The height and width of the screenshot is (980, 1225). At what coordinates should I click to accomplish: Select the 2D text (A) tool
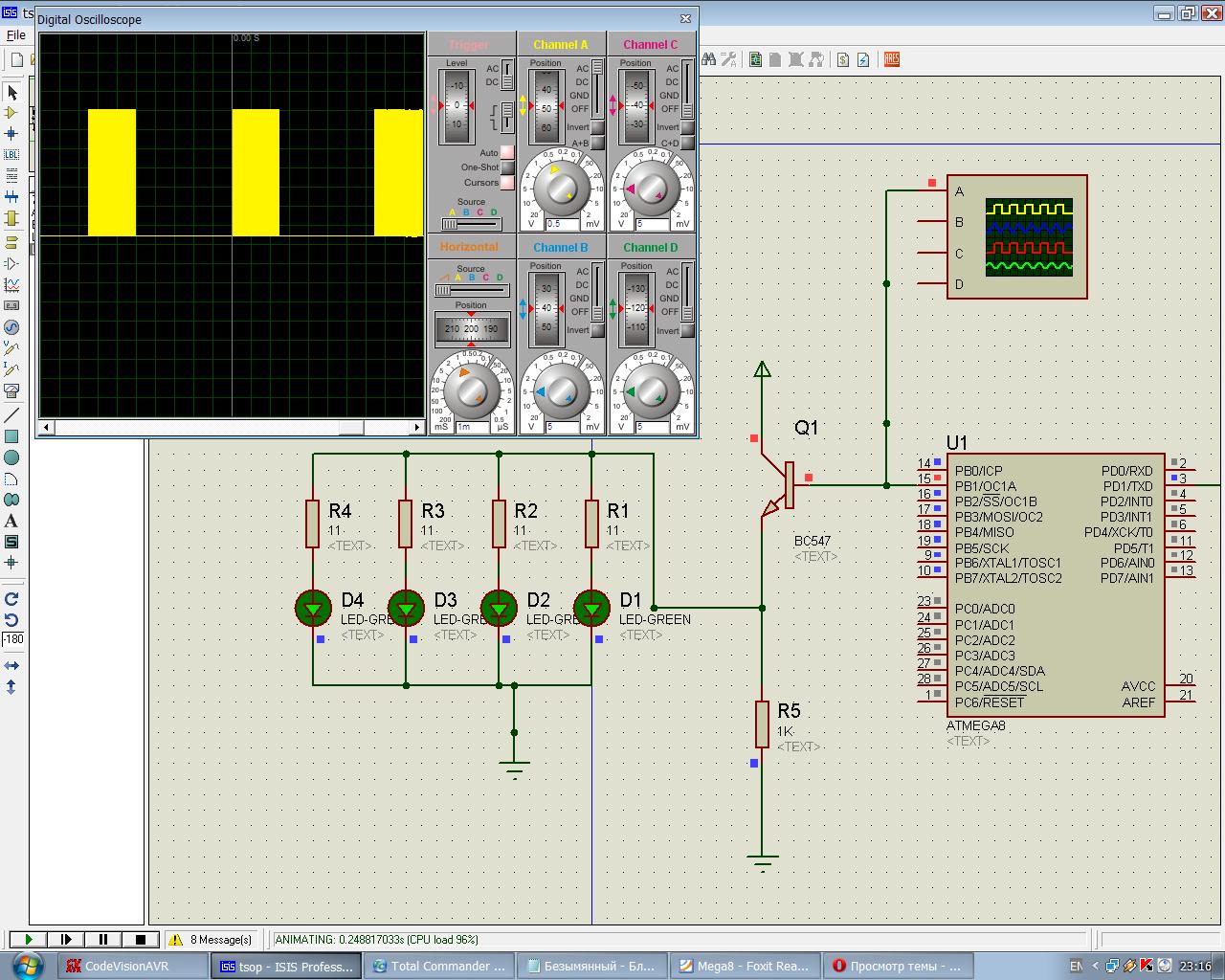click(x=11, y=522)
